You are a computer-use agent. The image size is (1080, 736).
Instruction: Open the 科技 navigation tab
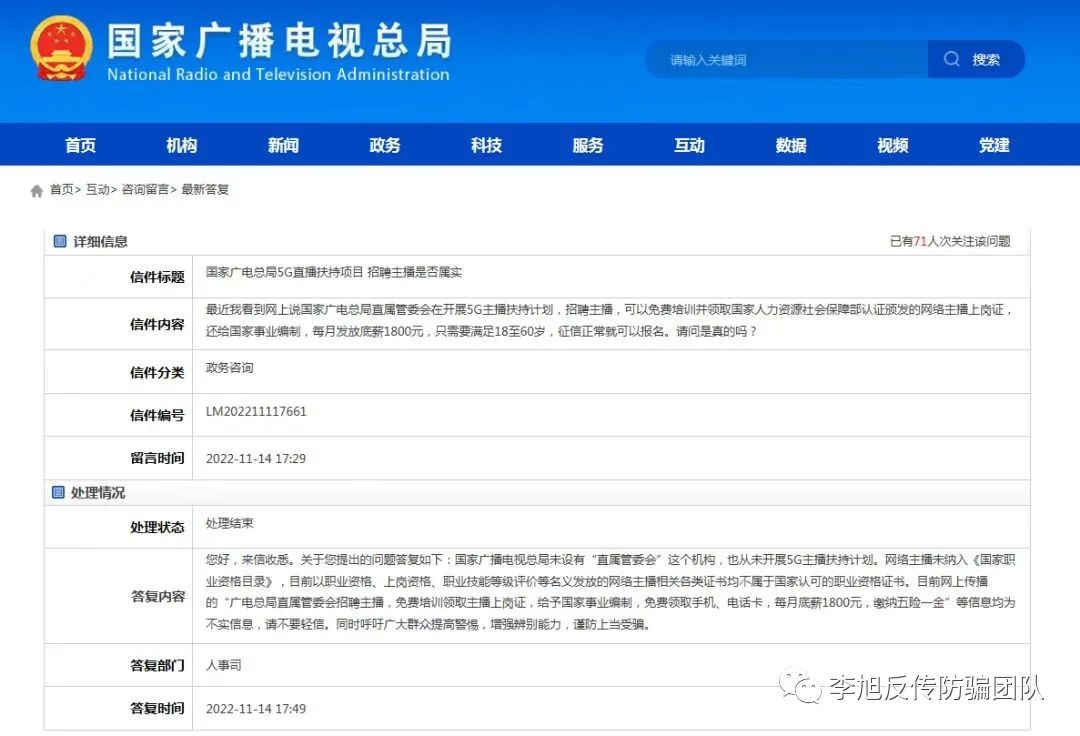486,145
